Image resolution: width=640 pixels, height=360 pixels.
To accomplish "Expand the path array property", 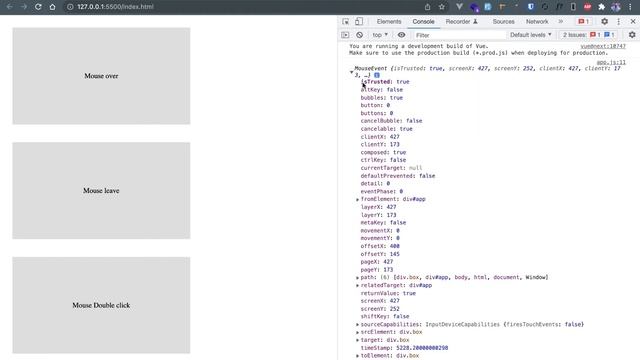I will [358, 278].
